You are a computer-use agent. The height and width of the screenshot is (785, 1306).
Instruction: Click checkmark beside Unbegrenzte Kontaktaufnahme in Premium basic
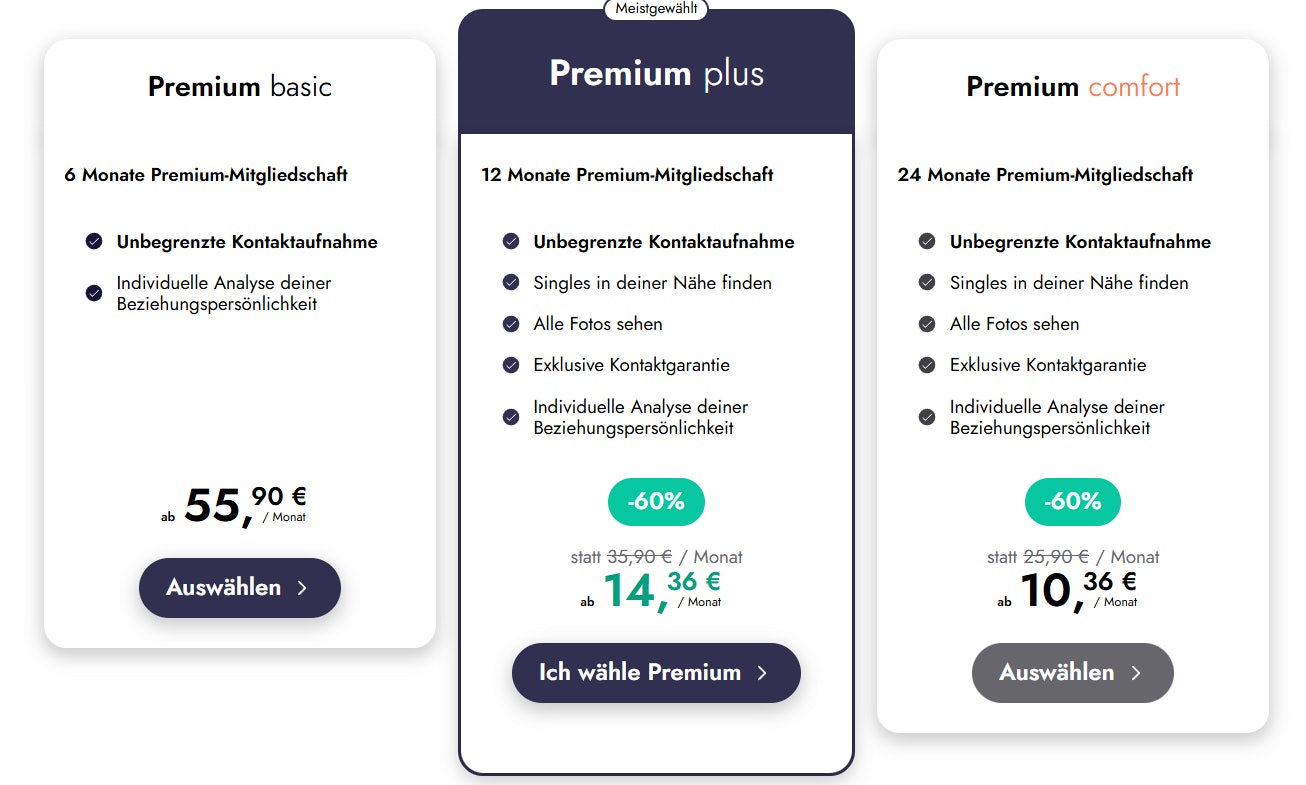[94, 242]
